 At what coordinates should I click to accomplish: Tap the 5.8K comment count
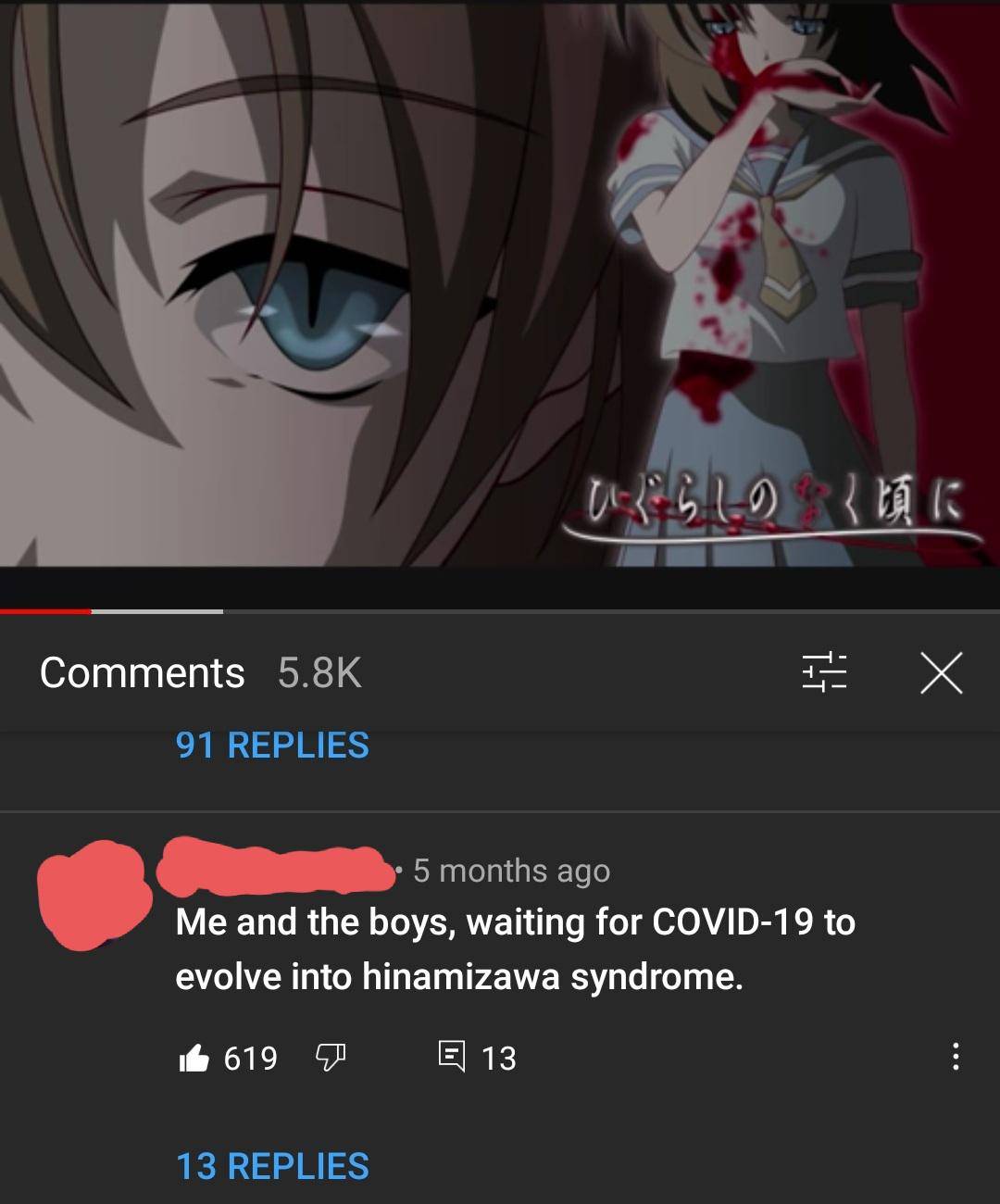coord(319,672)
